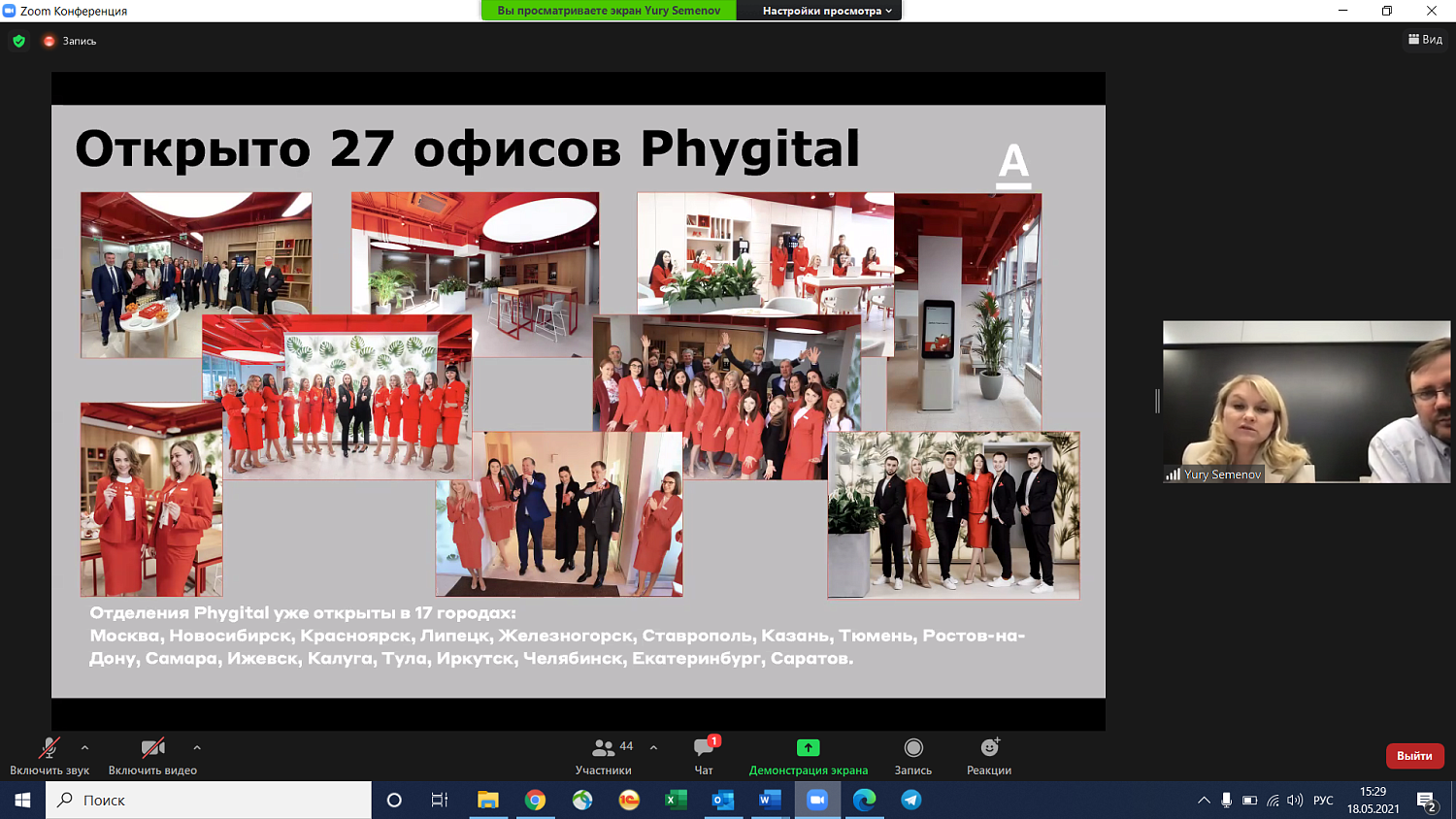This screenshot has height=819, width=1456.
Task: Open the Participants panel icon
Action: (x=604, y=748)
